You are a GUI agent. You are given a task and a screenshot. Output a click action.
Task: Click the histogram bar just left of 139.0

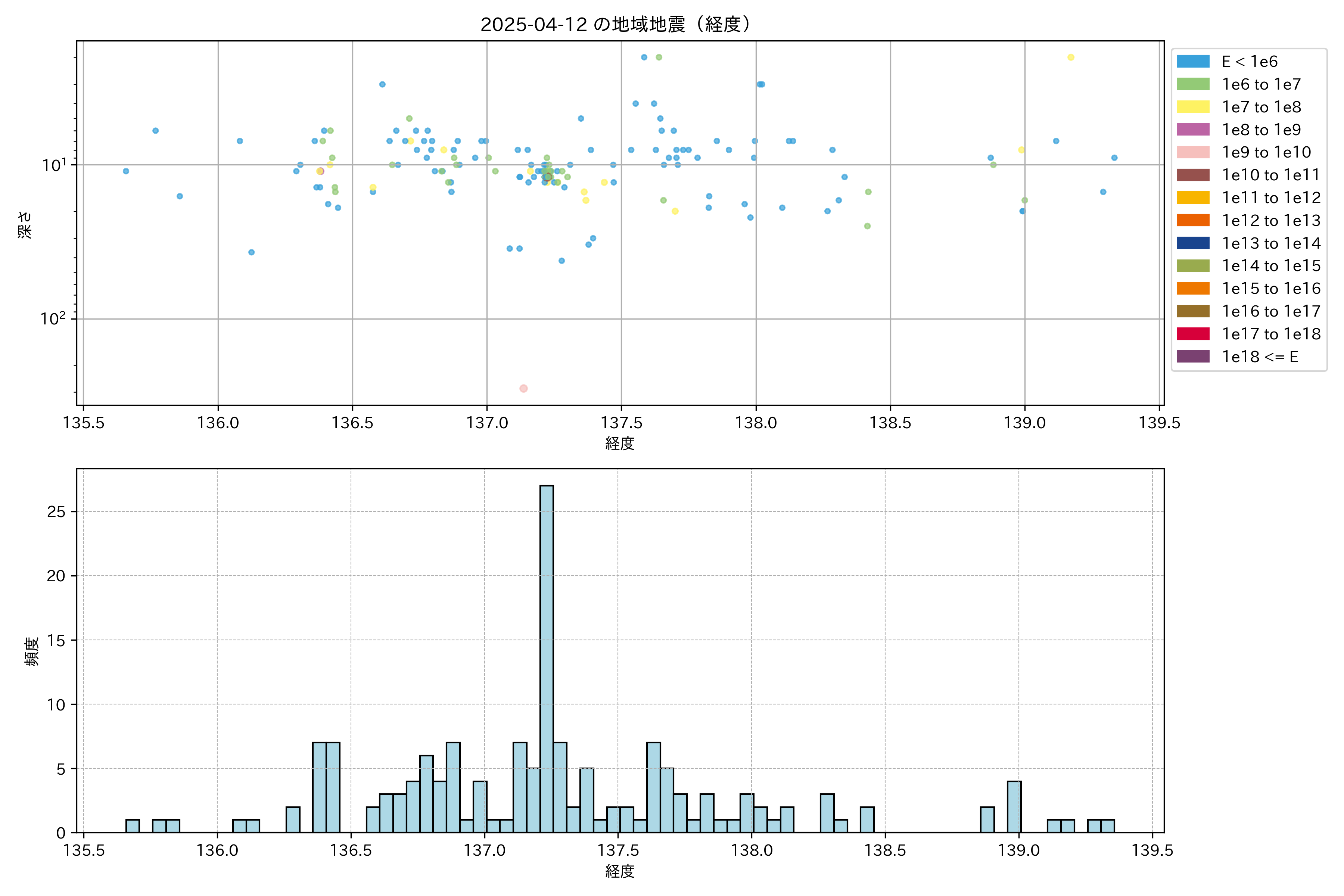[1014, 806]
